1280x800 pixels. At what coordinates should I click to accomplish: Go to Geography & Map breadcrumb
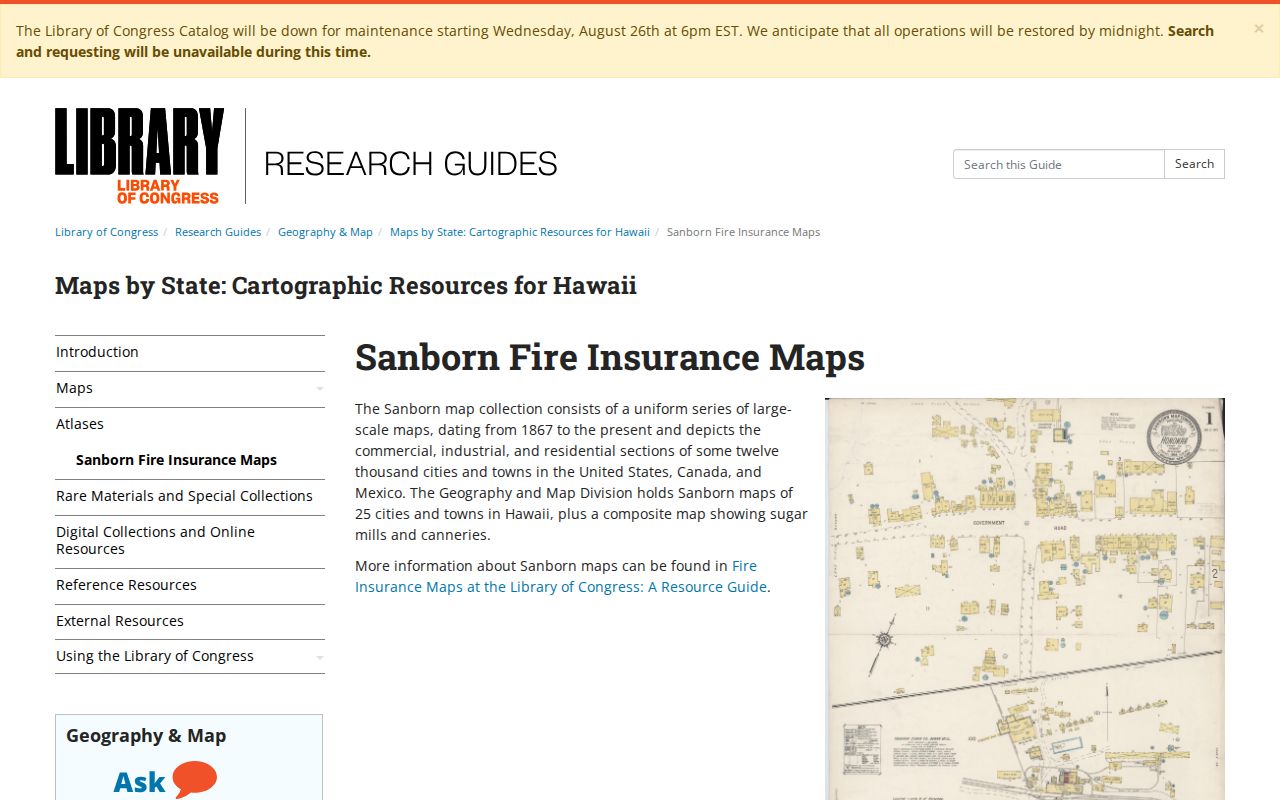(325, 232)
